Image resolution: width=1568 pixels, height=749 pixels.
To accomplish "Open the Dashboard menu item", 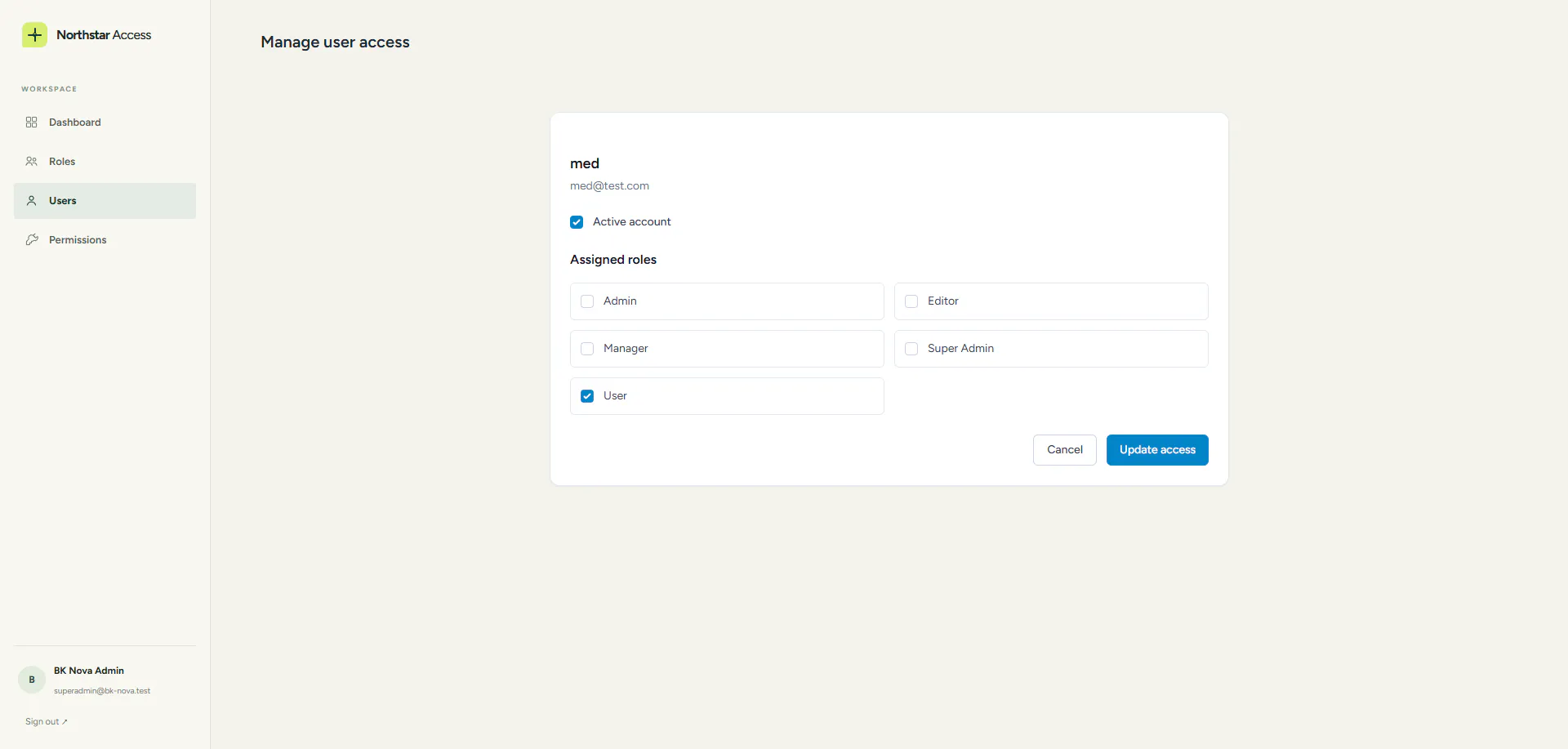I will [105, 123].
